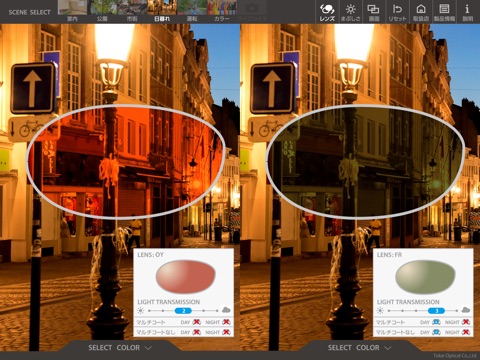480x360 pixels.
Task: Expand right SELECT COLOR drawer
Action: point(359,348)
